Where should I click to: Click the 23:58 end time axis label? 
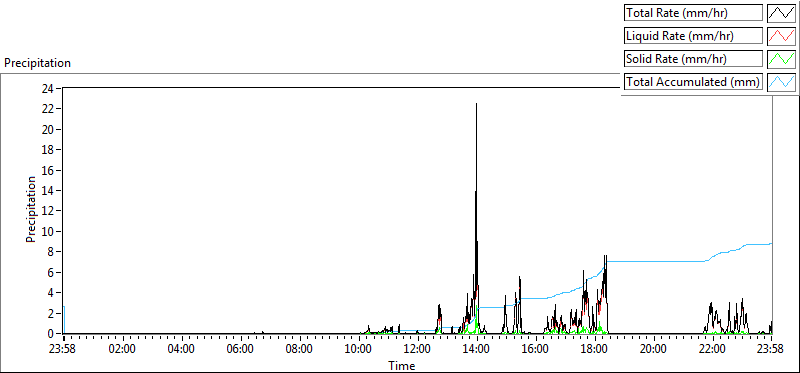[771, 350]
